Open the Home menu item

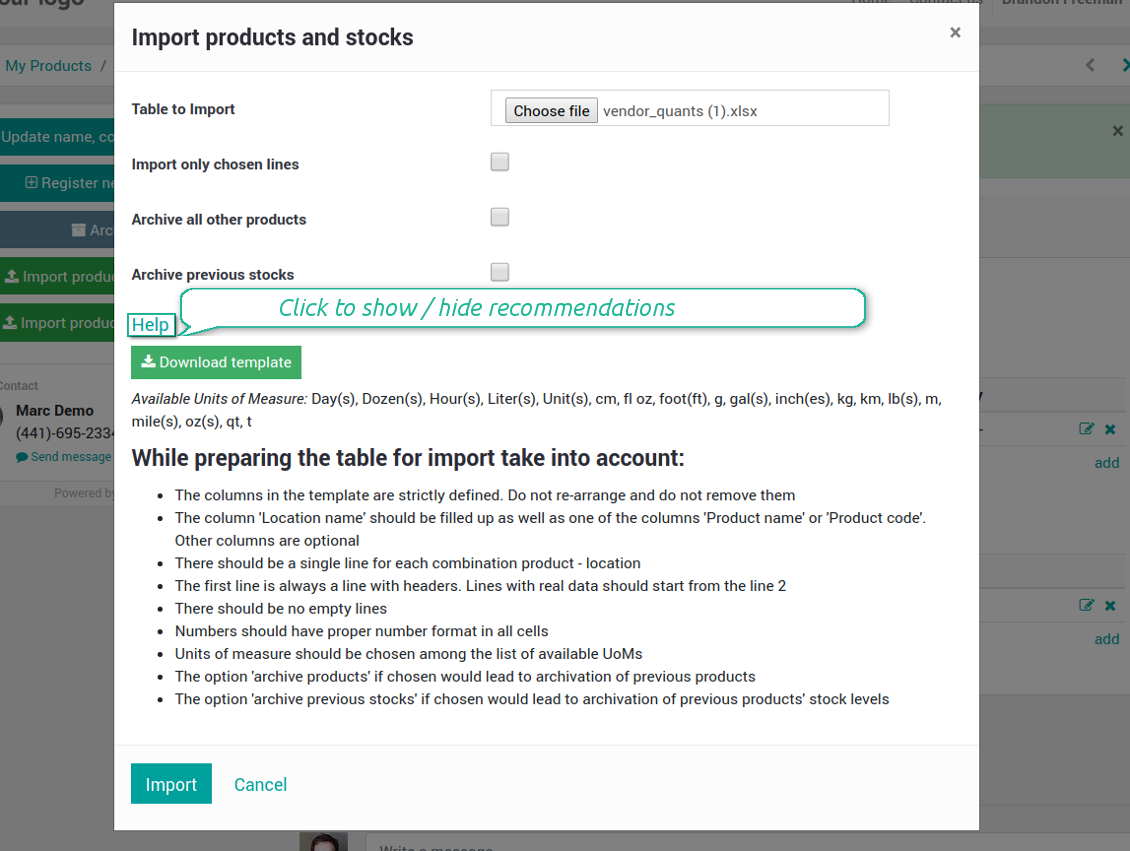[869, 3]
